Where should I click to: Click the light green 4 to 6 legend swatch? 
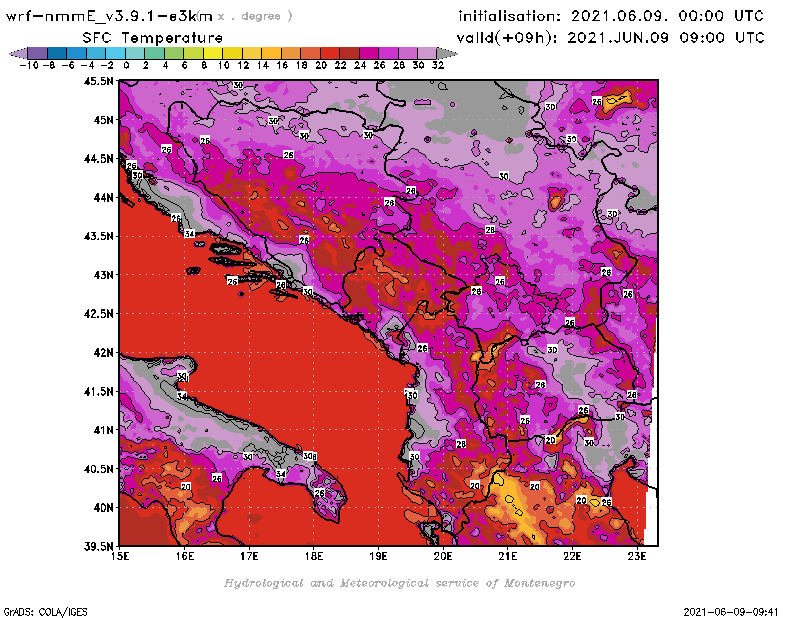173,53
